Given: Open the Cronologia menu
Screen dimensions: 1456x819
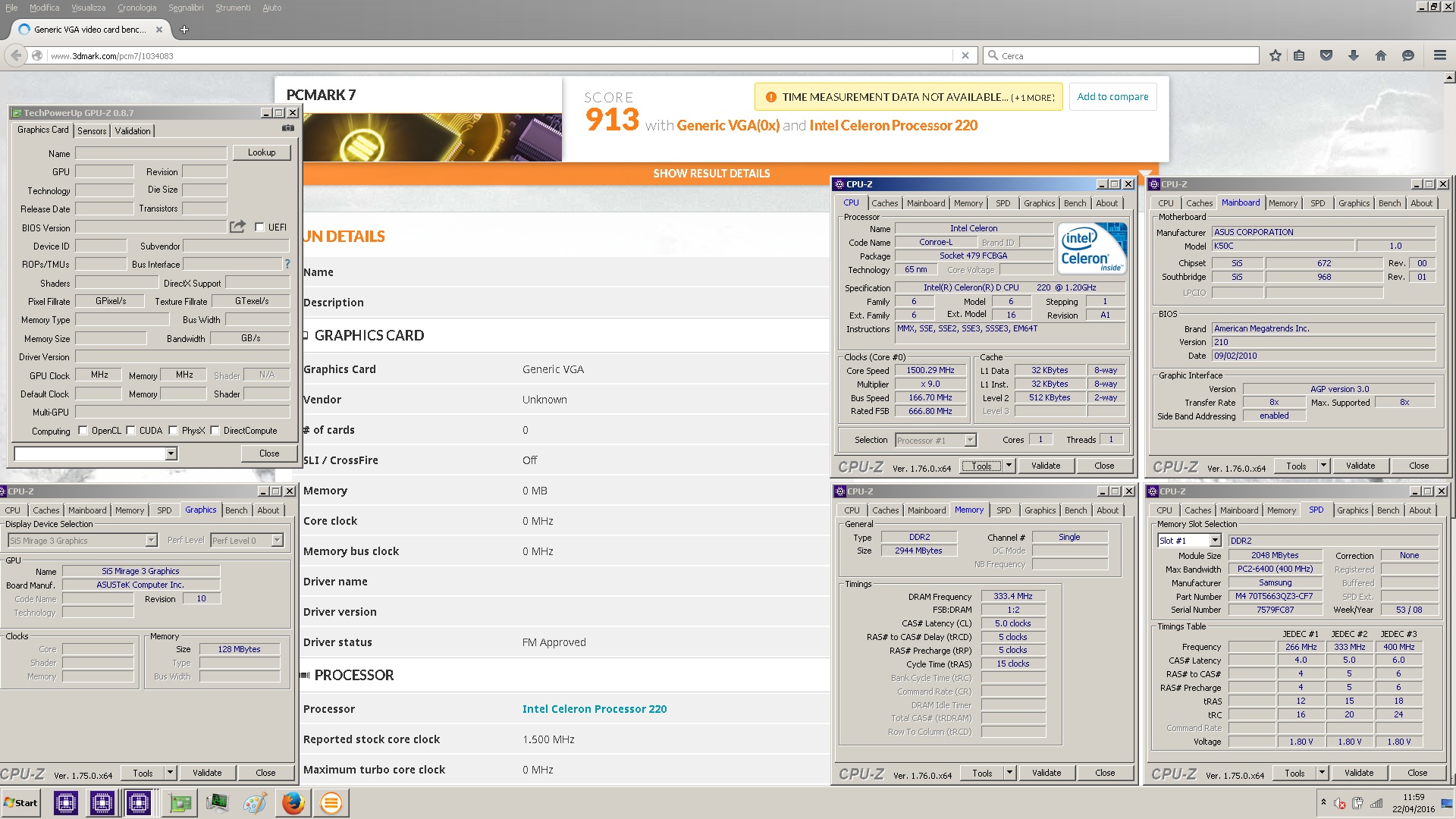Looking at the screenshot, I should click(136, 8).
